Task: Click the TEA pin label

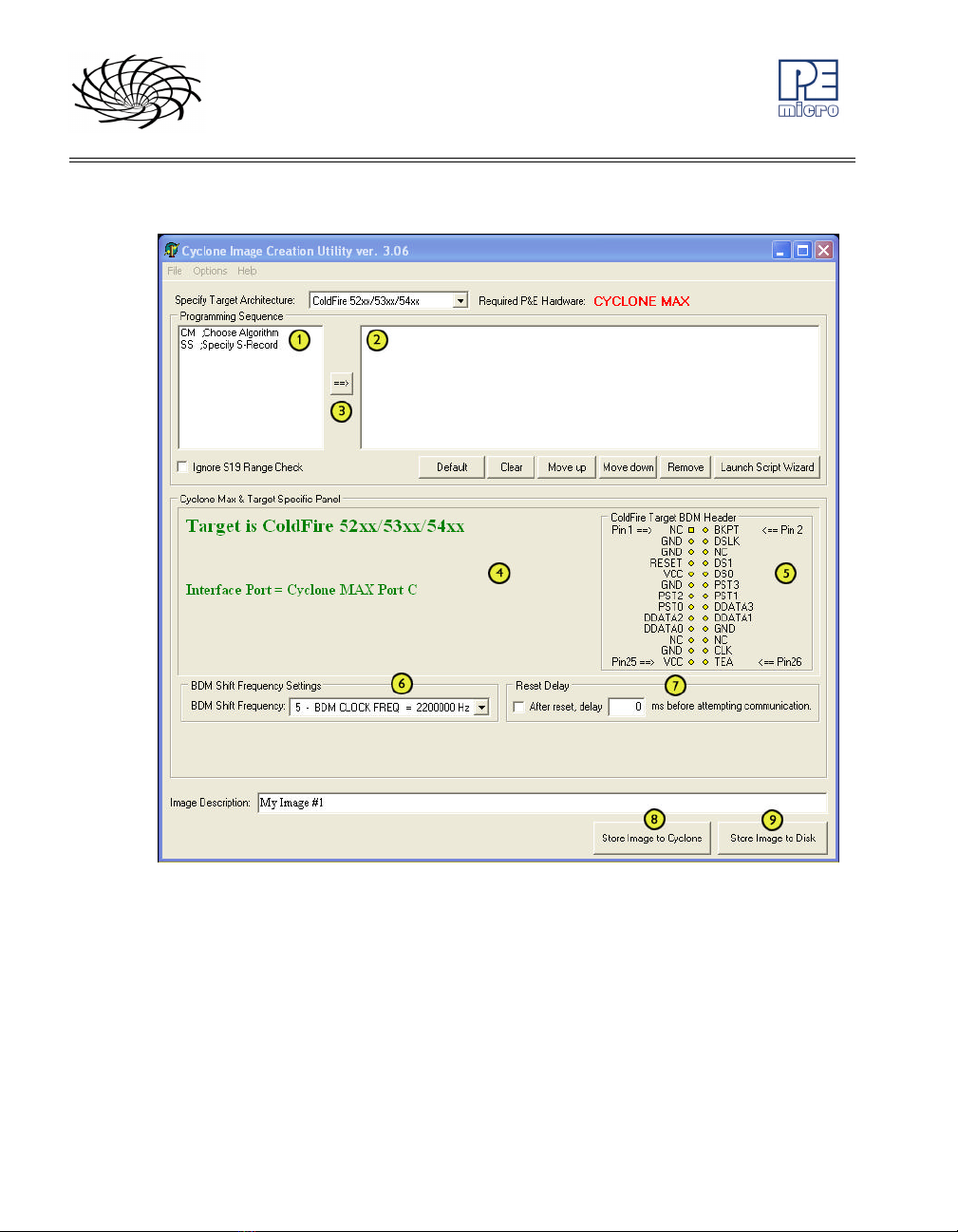Action: 723,662
